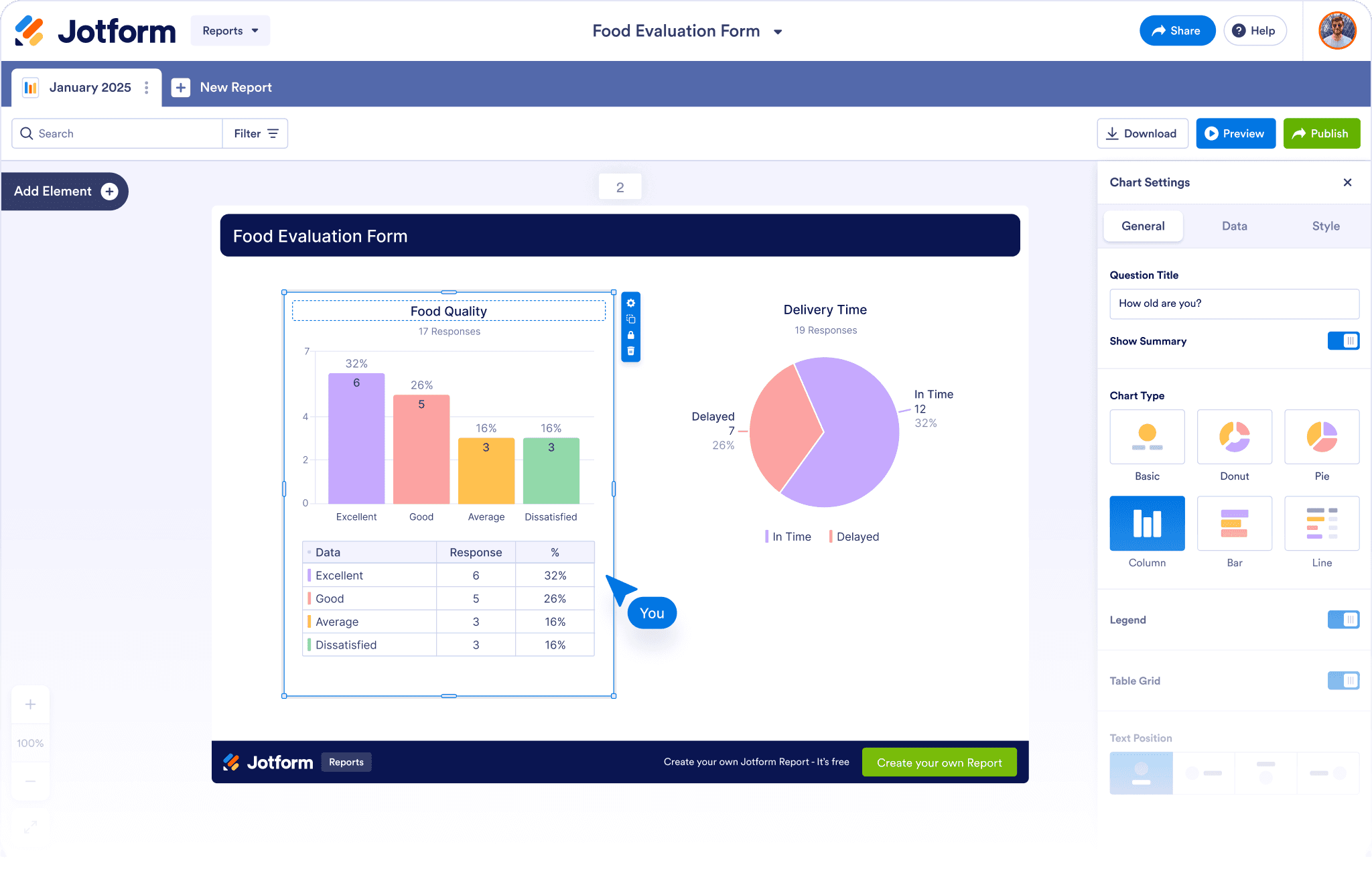Viewport: 1372px width, 875px height.
Task: Click the fullscreen expand icon
Action: (30, 827)
